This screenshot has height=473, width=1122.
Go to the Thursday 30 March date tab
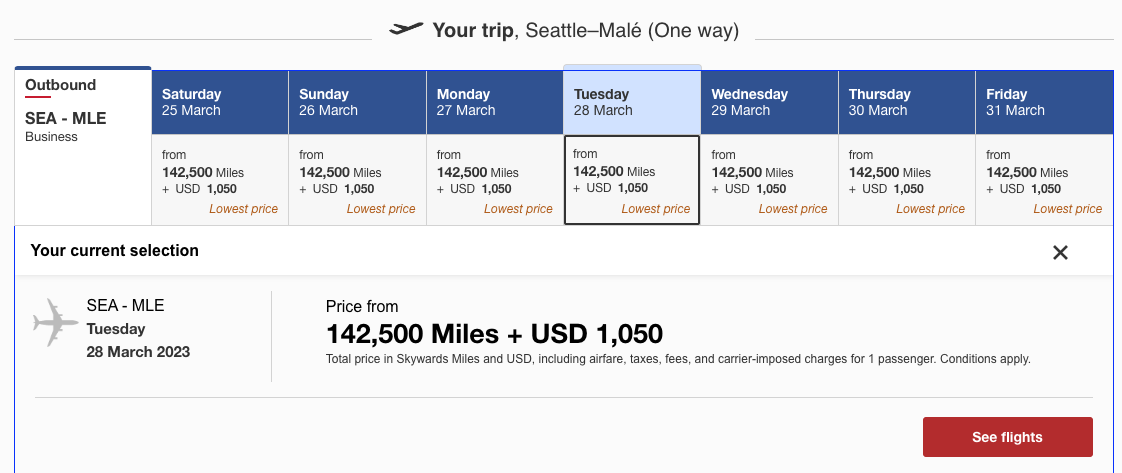pyautogui.click(x=906, y=102)
